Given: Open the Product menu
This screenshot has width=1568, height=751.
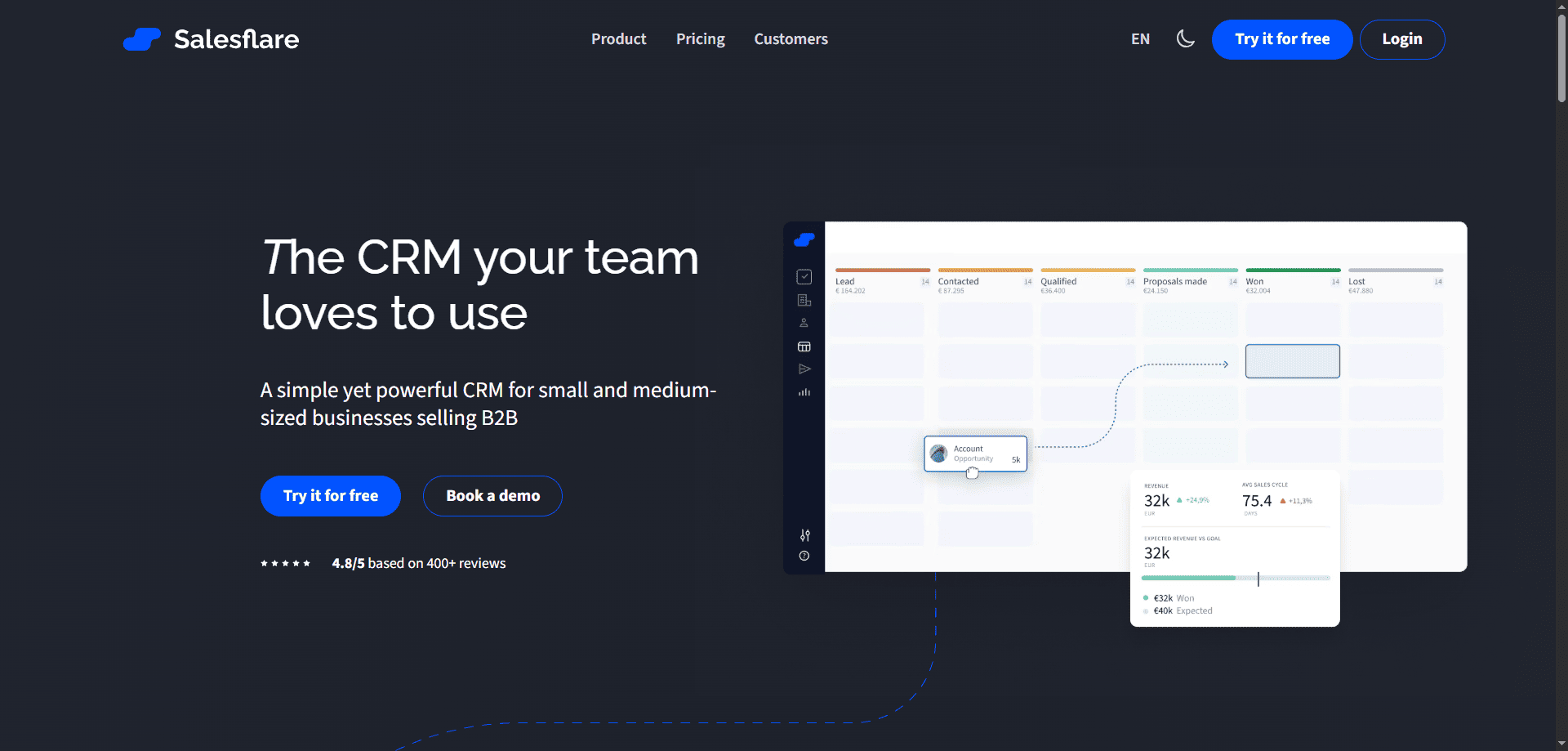Looking at the screenshot, I should coord(618,39).
